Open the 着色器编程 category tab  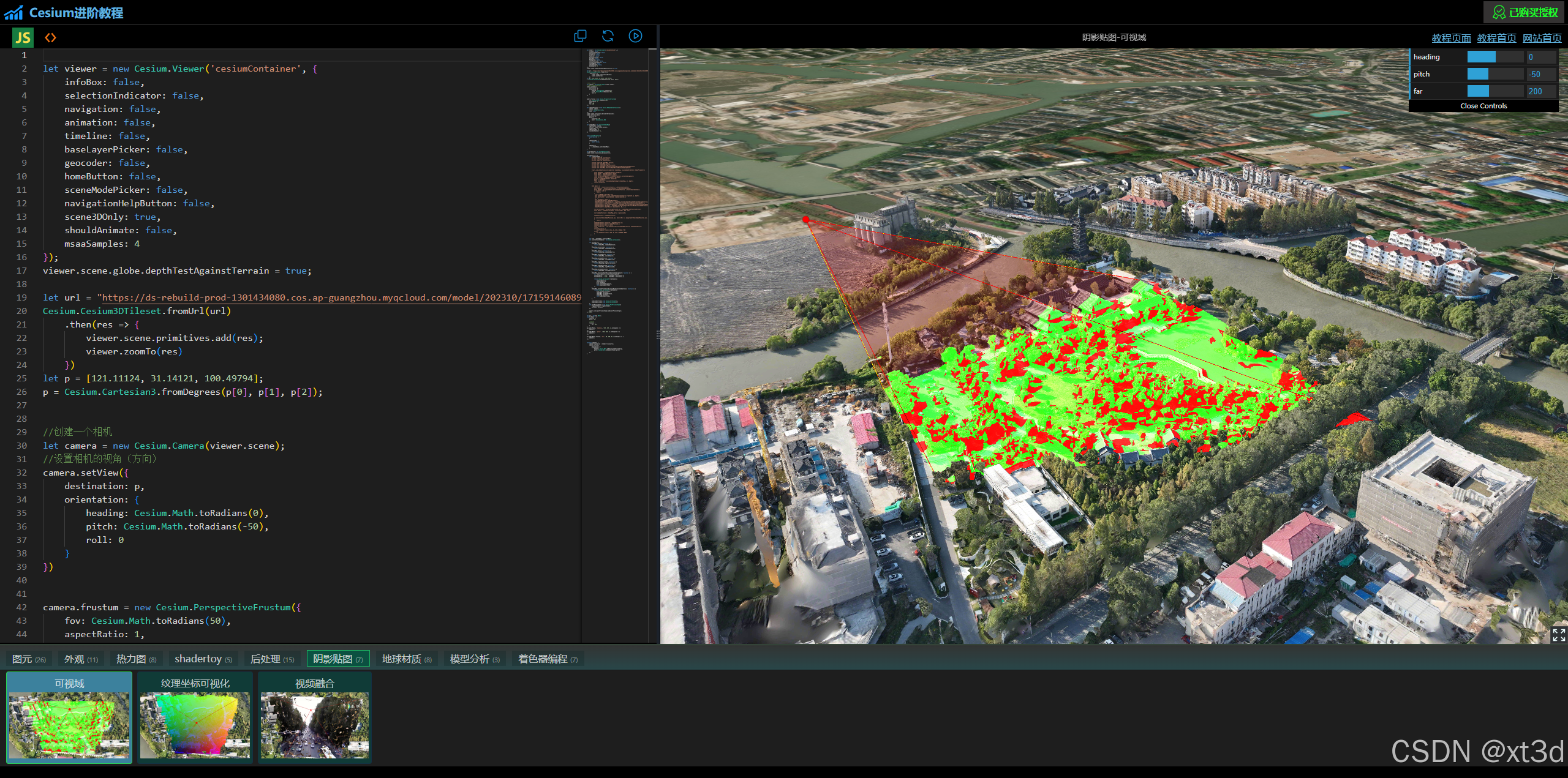548,659
